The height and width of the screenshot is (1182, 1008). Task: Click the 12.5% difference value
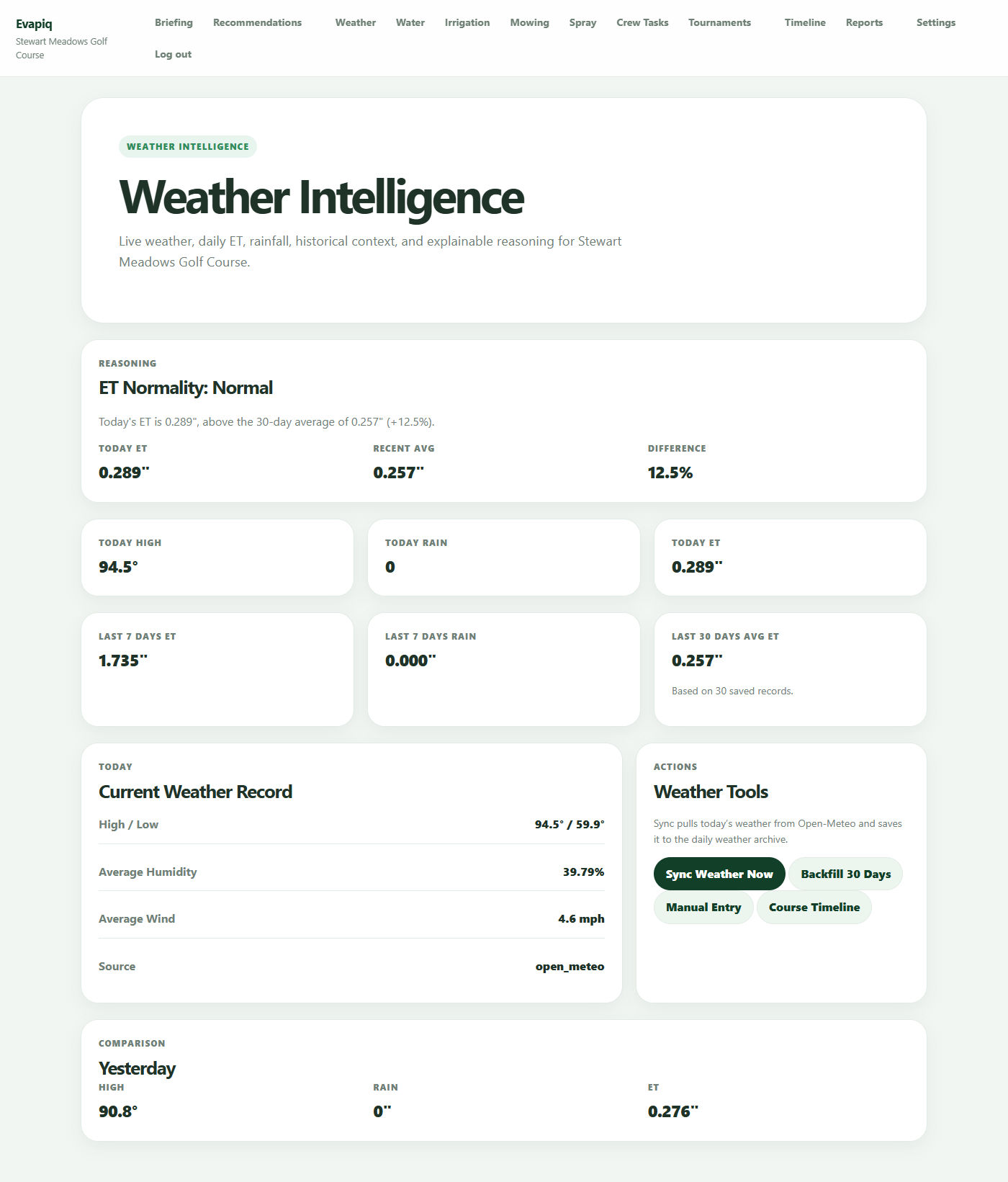670,473
